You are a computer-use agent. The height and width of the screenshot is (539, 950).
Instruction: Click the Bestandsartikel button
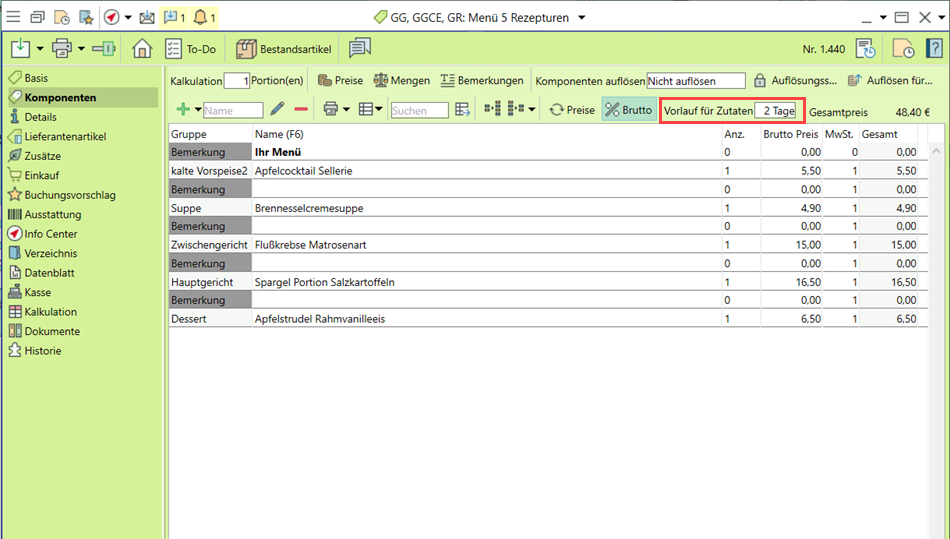(286, 48)
